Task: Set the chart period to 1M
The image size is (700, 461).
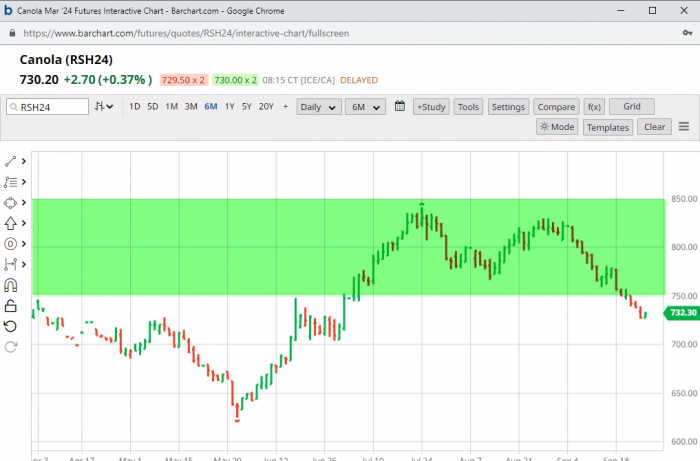Action: (171, 107)
